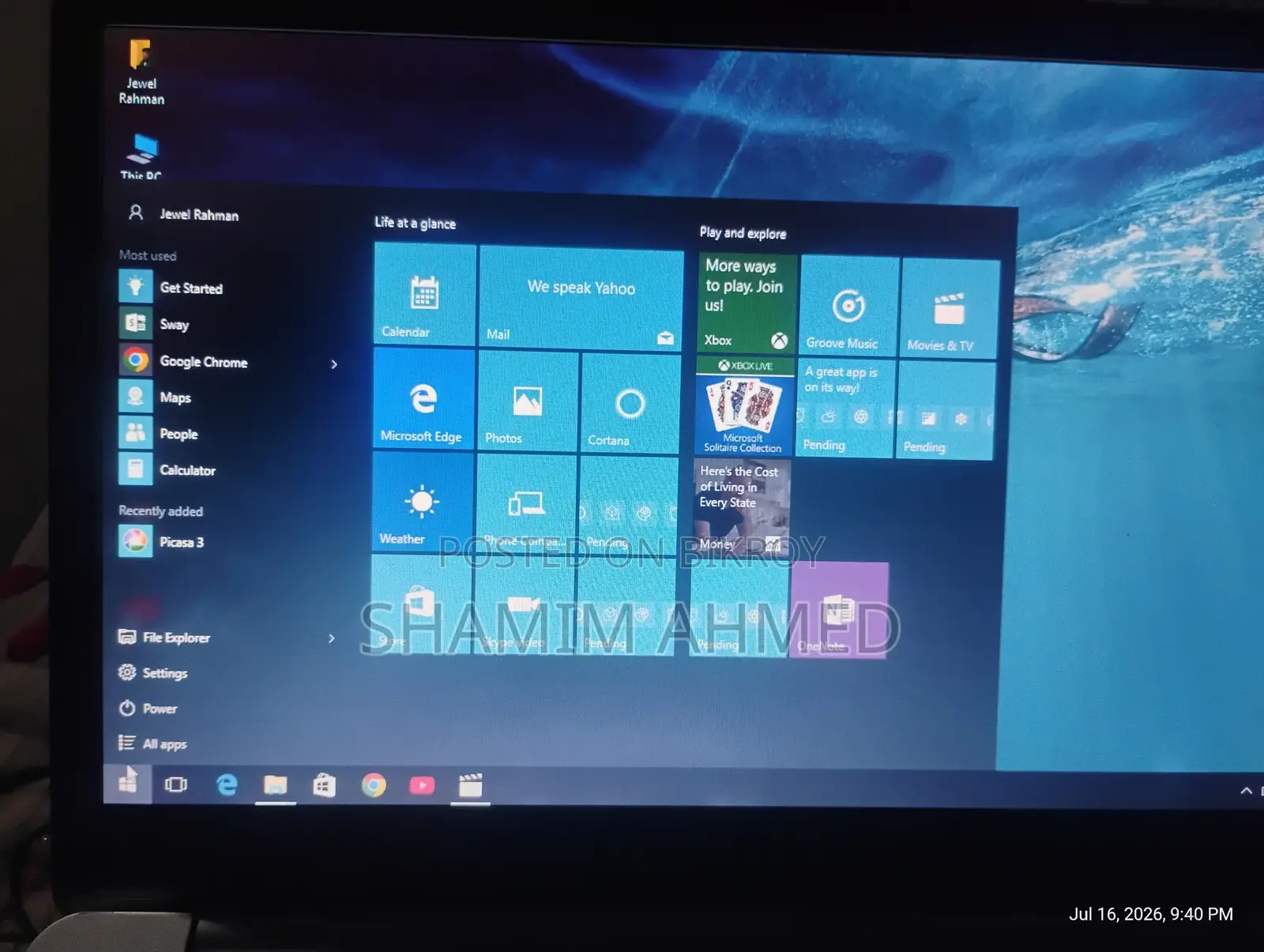
Task: Click the 'Play and explore' group header
Action: click(x=743, y=233)
